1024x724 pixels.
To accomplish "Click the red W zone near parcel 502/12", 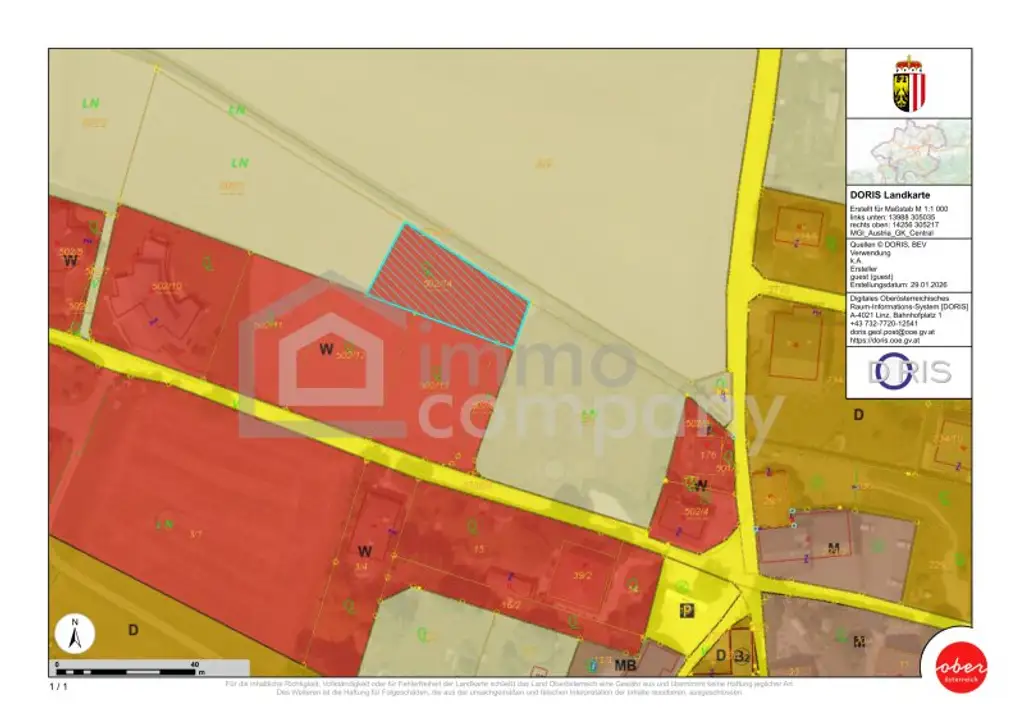I will (325, 349).
